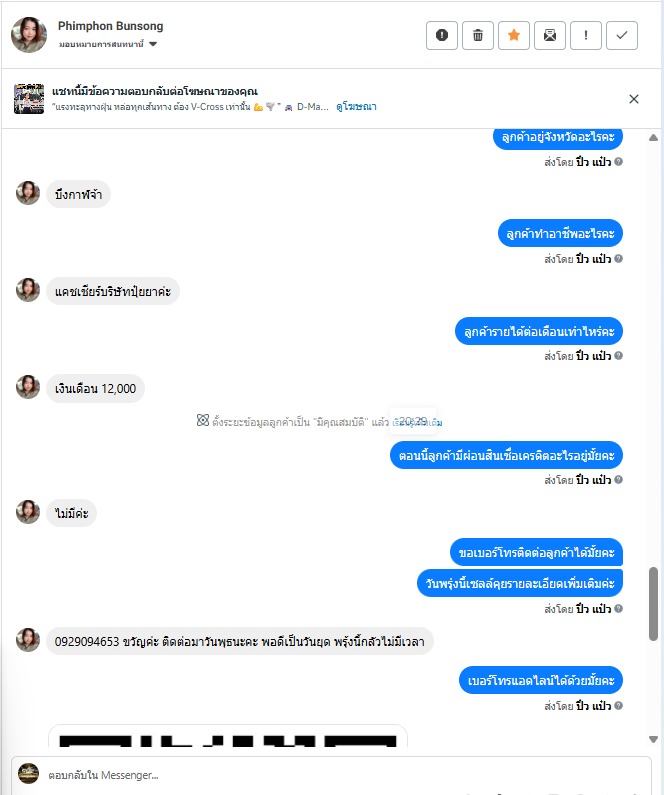The height and width of the screenshot is (795, 664).
Task: Click the scrollbar up arrow
Action: (x=653, y=137)
